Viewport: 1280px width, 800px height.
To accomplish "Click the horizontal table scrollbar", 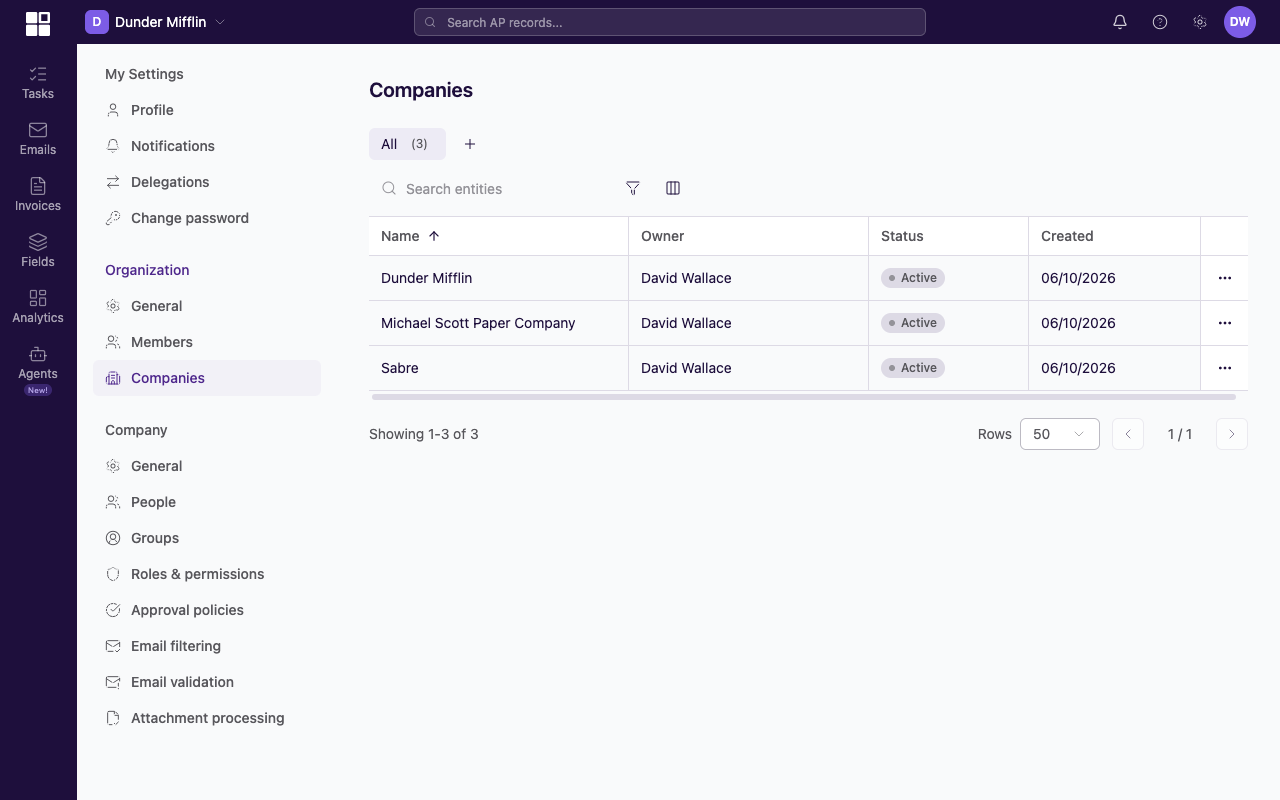I will pos(804,397).
